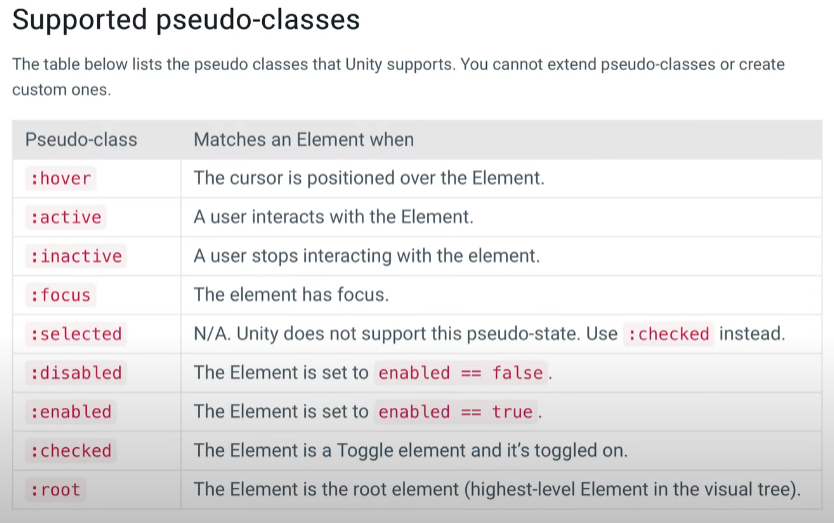Click the :checked code in first column
The image size is (834, 523).
click(70, 451)
